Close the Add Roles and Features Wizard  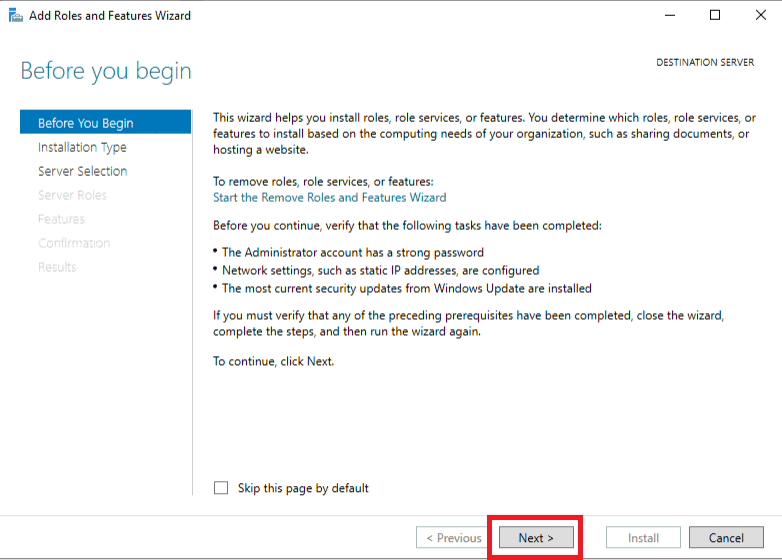(761, 15)
